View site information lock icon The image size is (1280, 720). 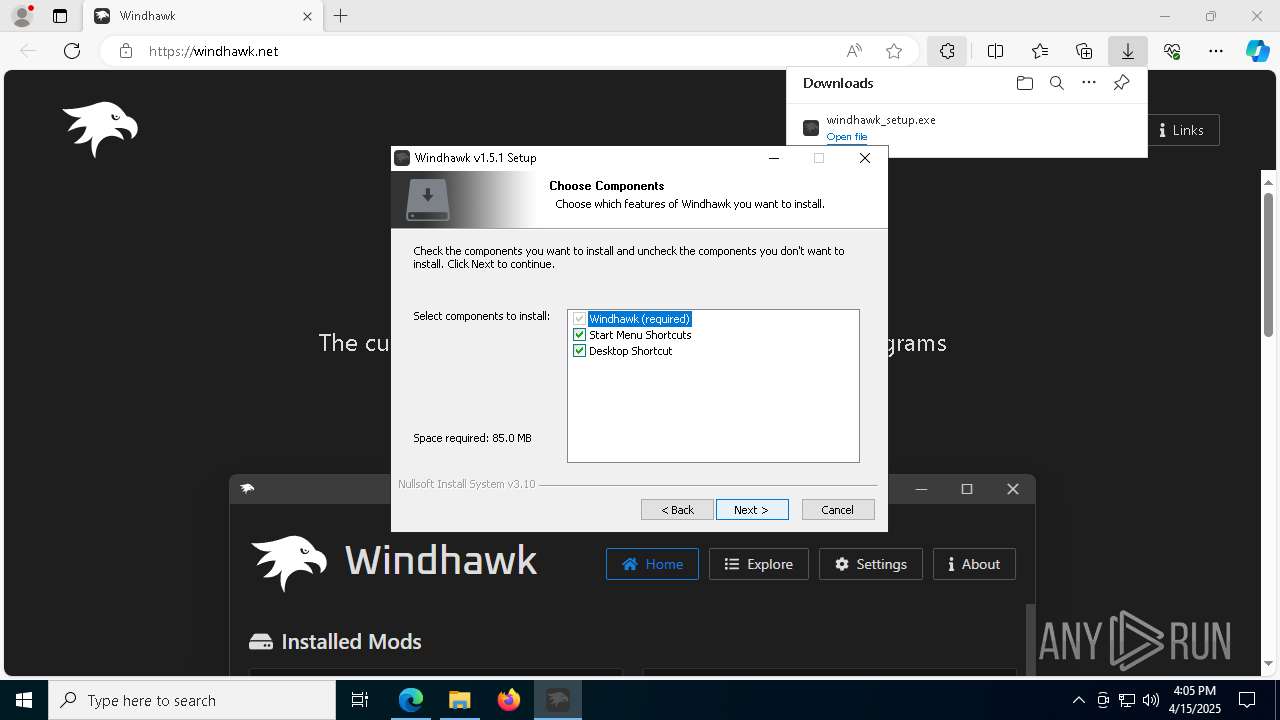coord(126,51)
